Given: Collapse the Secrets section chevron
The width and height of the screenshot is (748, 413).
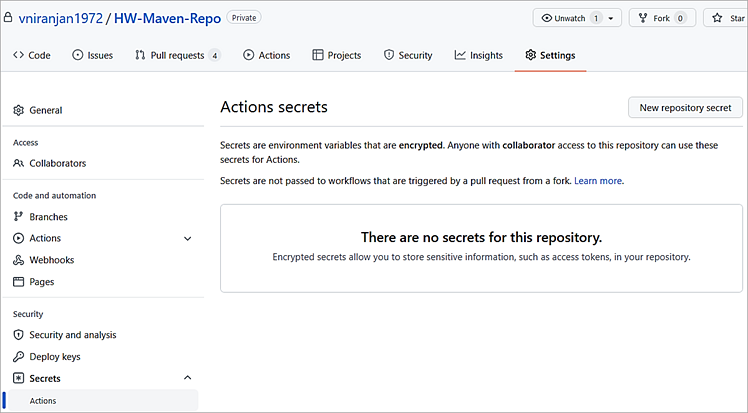Looking at the screenshot, I should (188, 378).
